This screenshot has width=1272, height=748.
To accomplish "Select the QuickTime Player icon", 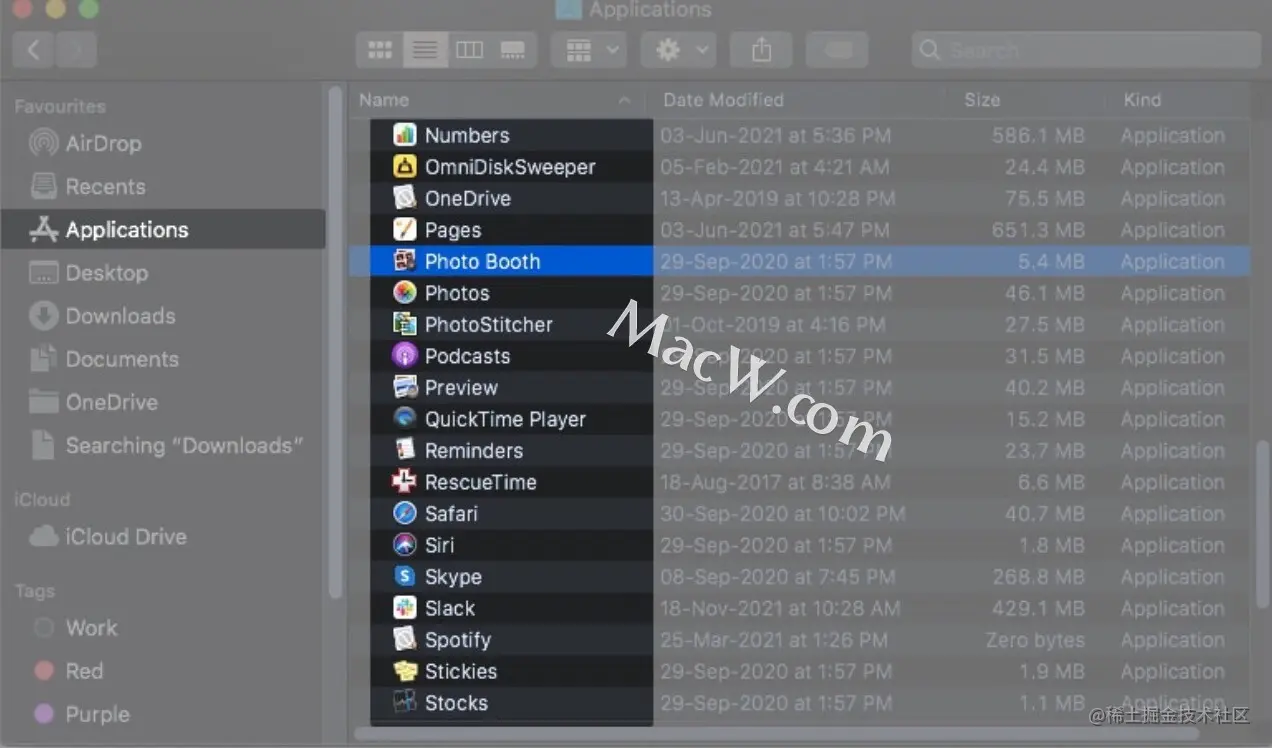I will [404, 419].
